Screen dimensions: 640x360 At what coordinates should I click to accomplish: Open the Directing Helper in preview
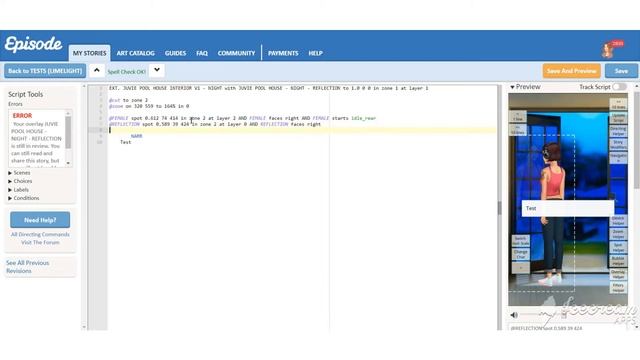coord(618,131)
